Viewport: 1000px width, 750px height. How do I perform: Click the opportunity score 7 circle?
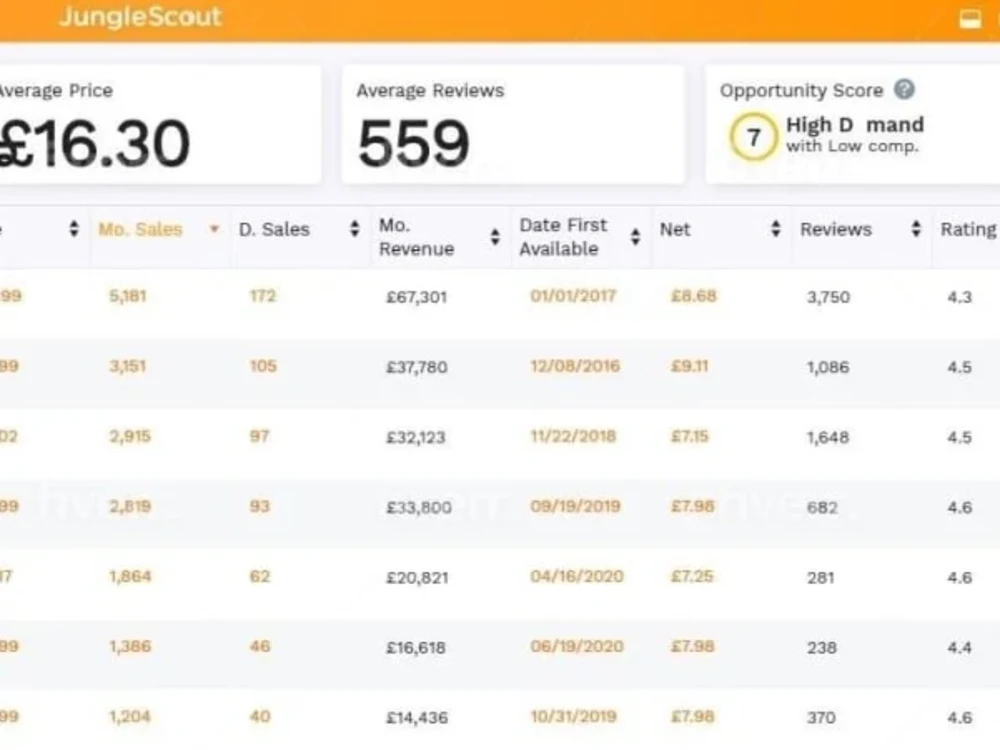point(753,136)
